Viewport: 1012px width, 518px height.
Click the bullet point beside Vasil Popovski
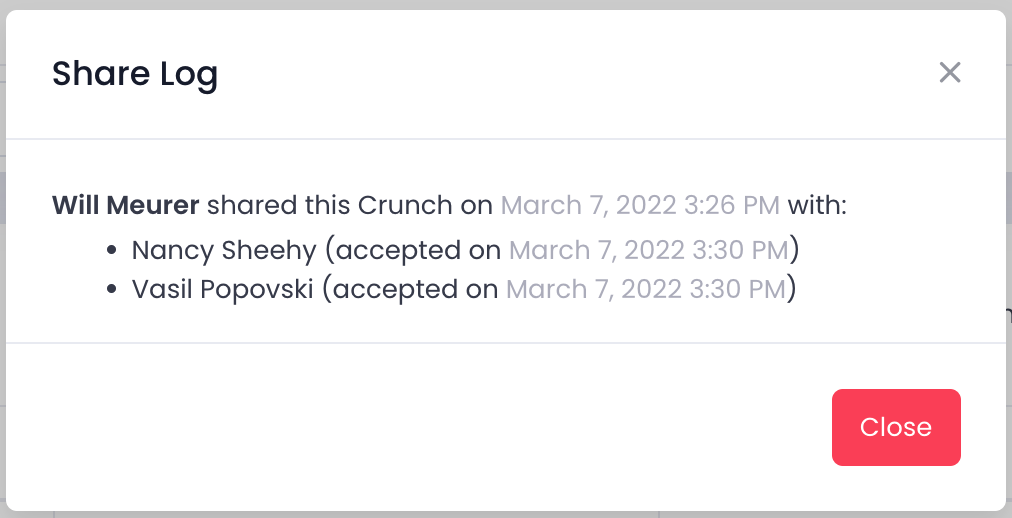tap(112, 290)
